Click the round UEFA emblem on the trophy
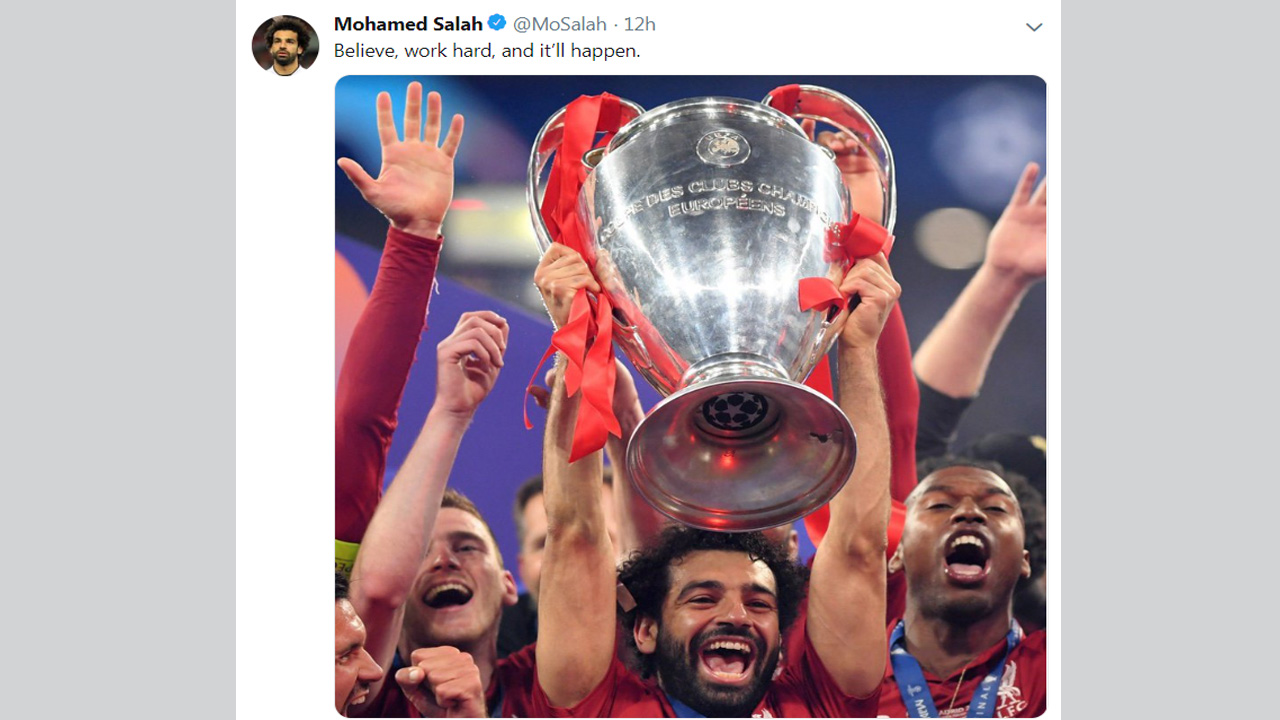1280x720 pixels. coord(722,148)
